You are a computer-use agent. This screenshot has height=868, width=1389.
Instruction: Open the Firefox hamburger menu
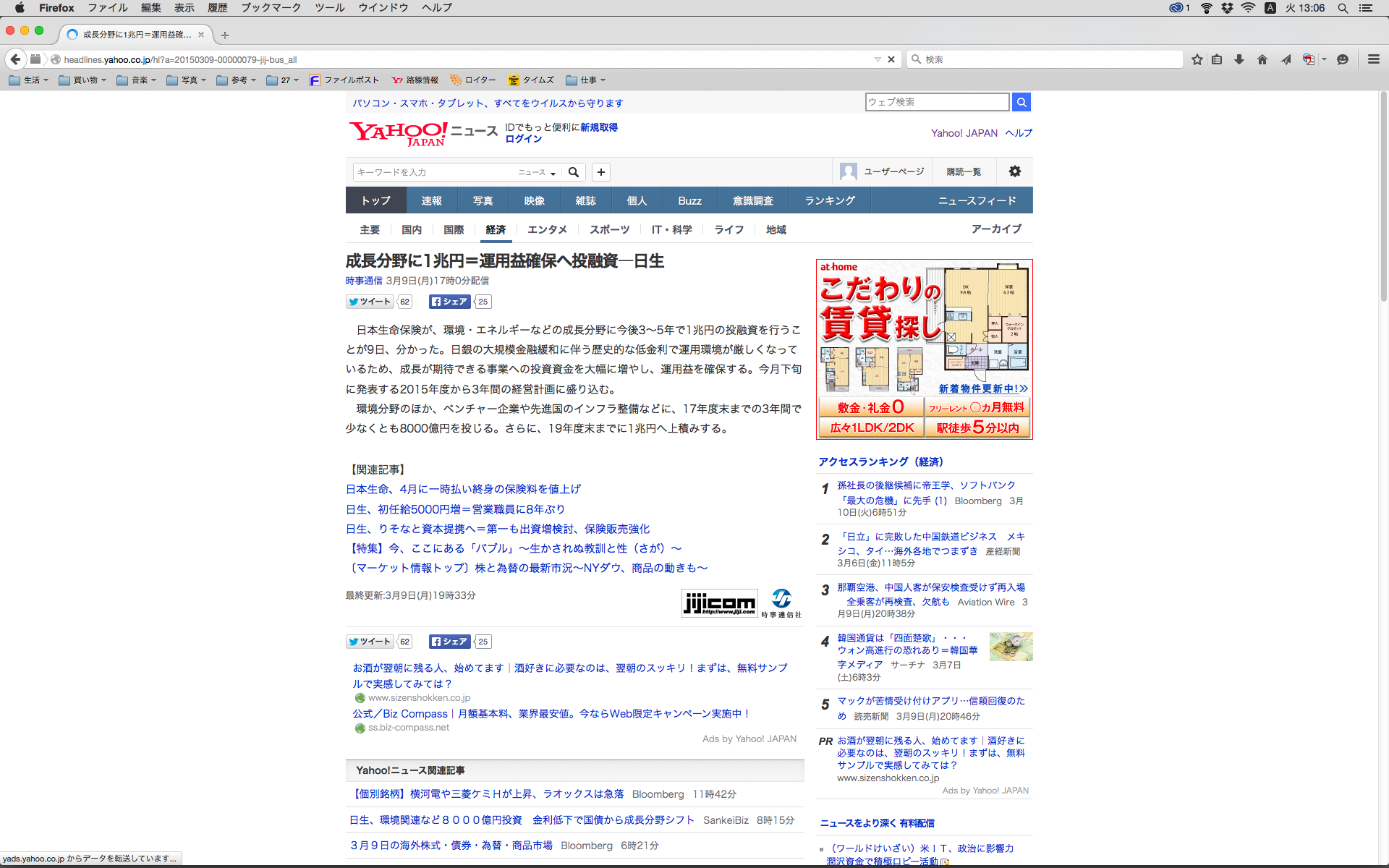click(1373, 59)
